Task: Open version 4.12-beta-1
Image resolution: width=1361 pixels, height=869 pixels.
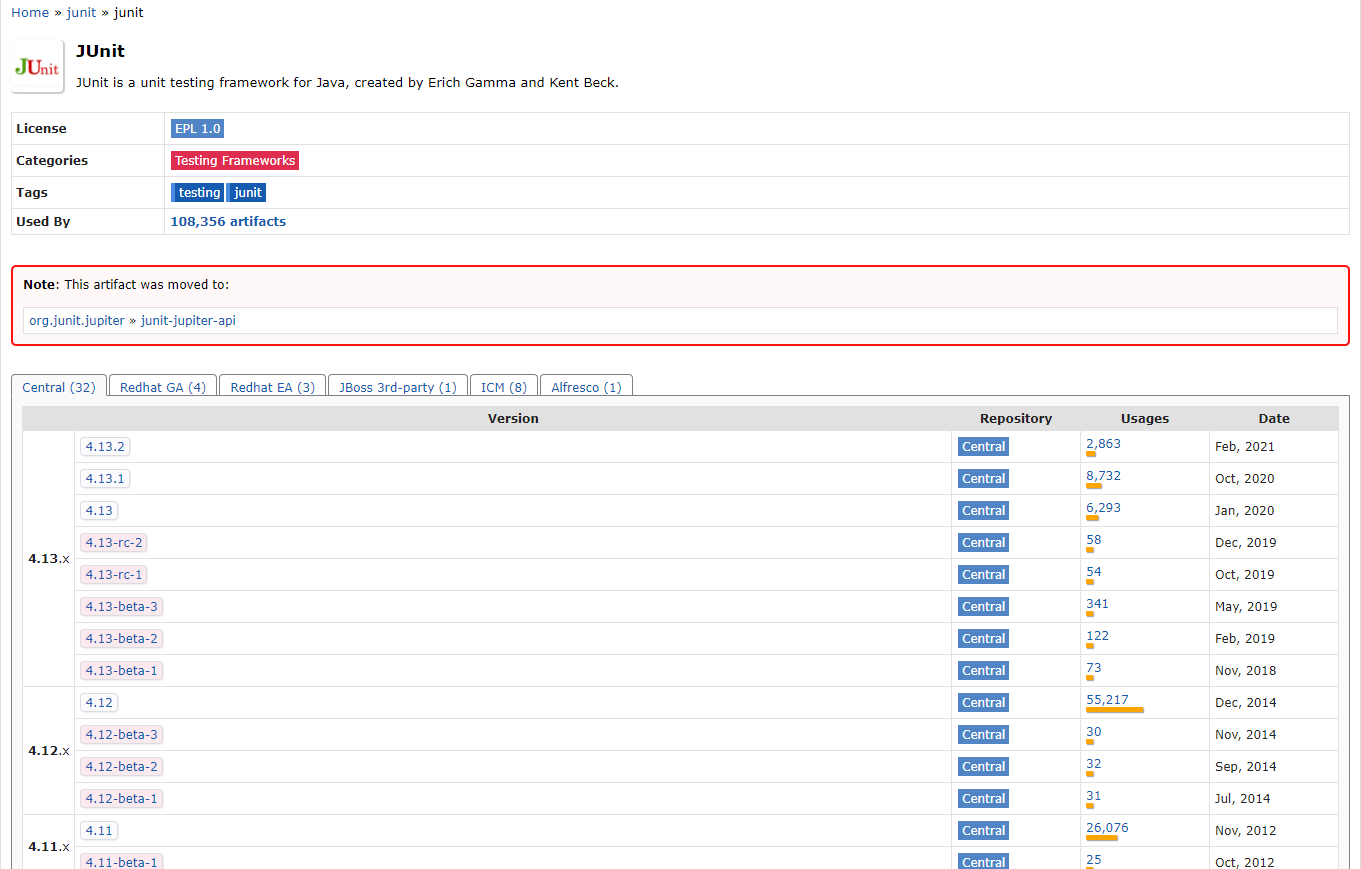Action: pos(121,799)
